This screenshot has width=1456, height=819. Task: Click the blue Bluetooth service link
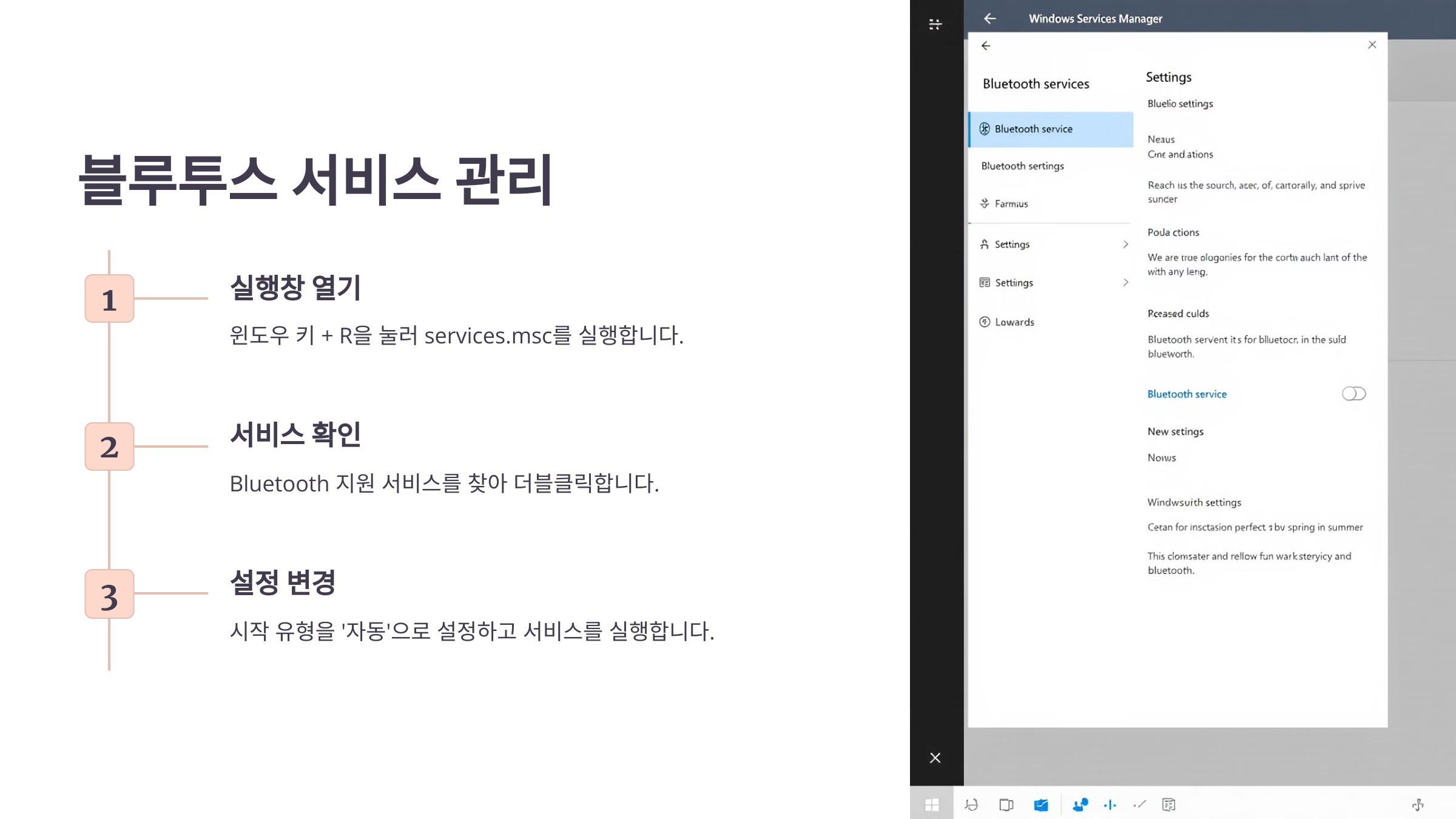point(1187,394)
